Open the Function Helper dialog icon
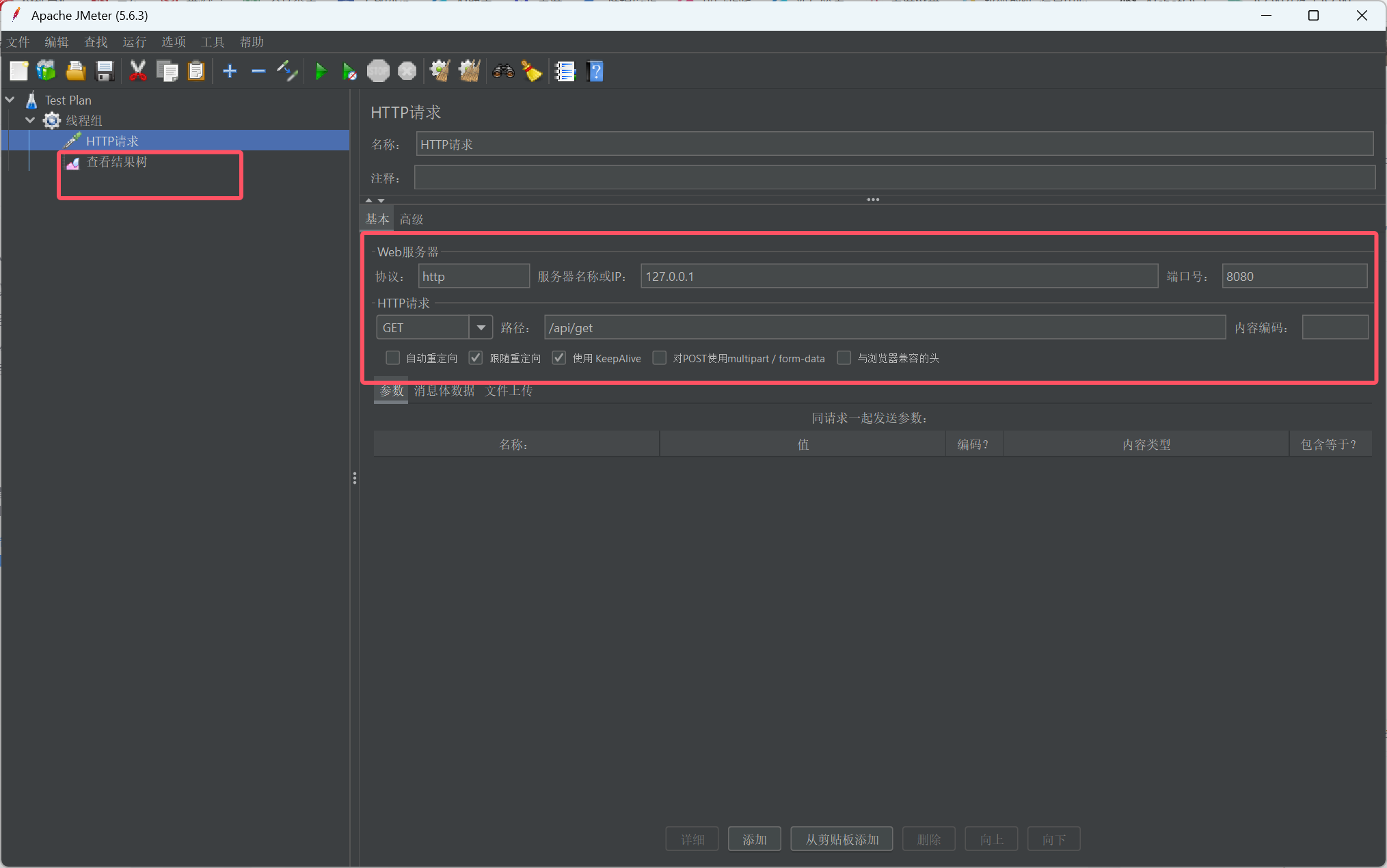Viewport: 1387px width, 868px height. click(565, 70)
